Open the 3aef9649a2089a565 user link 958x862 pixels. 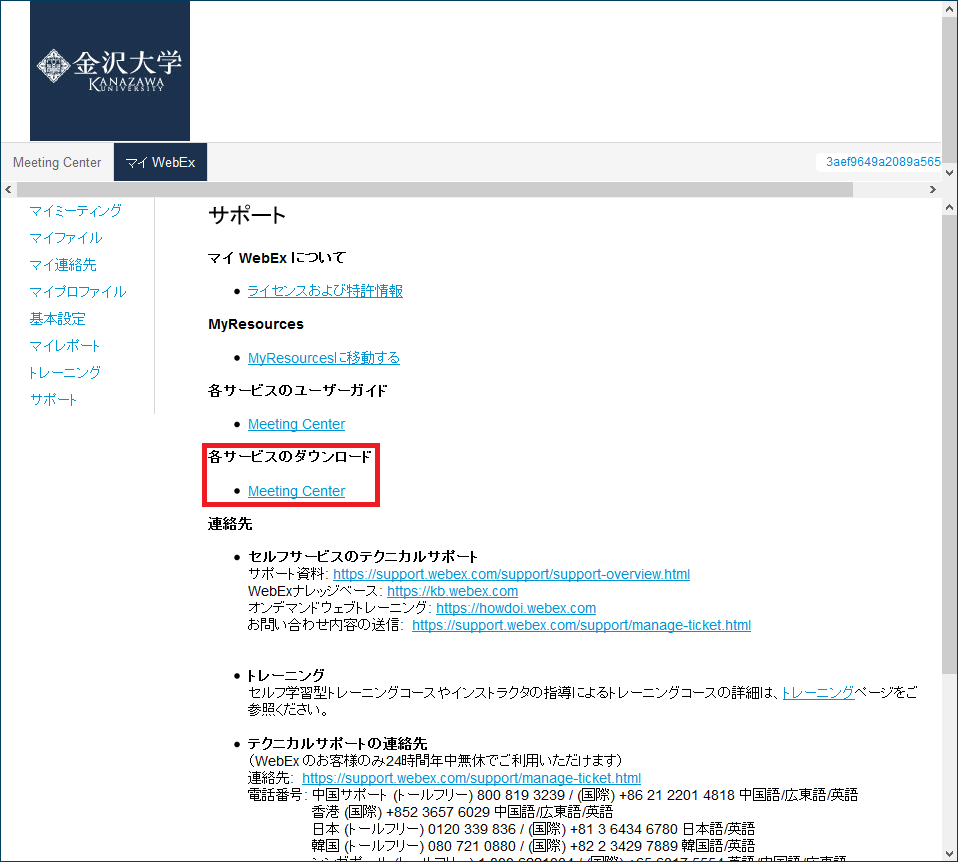[883, 162]
